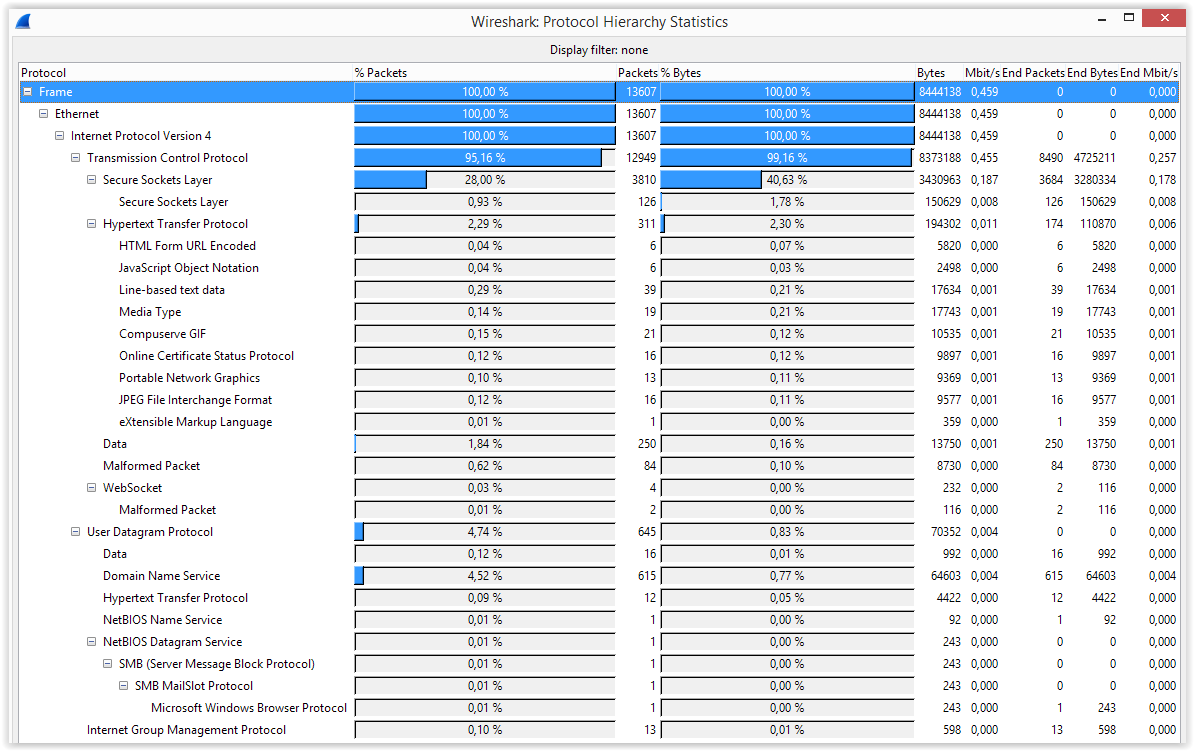Collapse the TCP Hypertext Transfer Protocol node
The height and width of the screenshot is (751, 1194).
point(91,224)
